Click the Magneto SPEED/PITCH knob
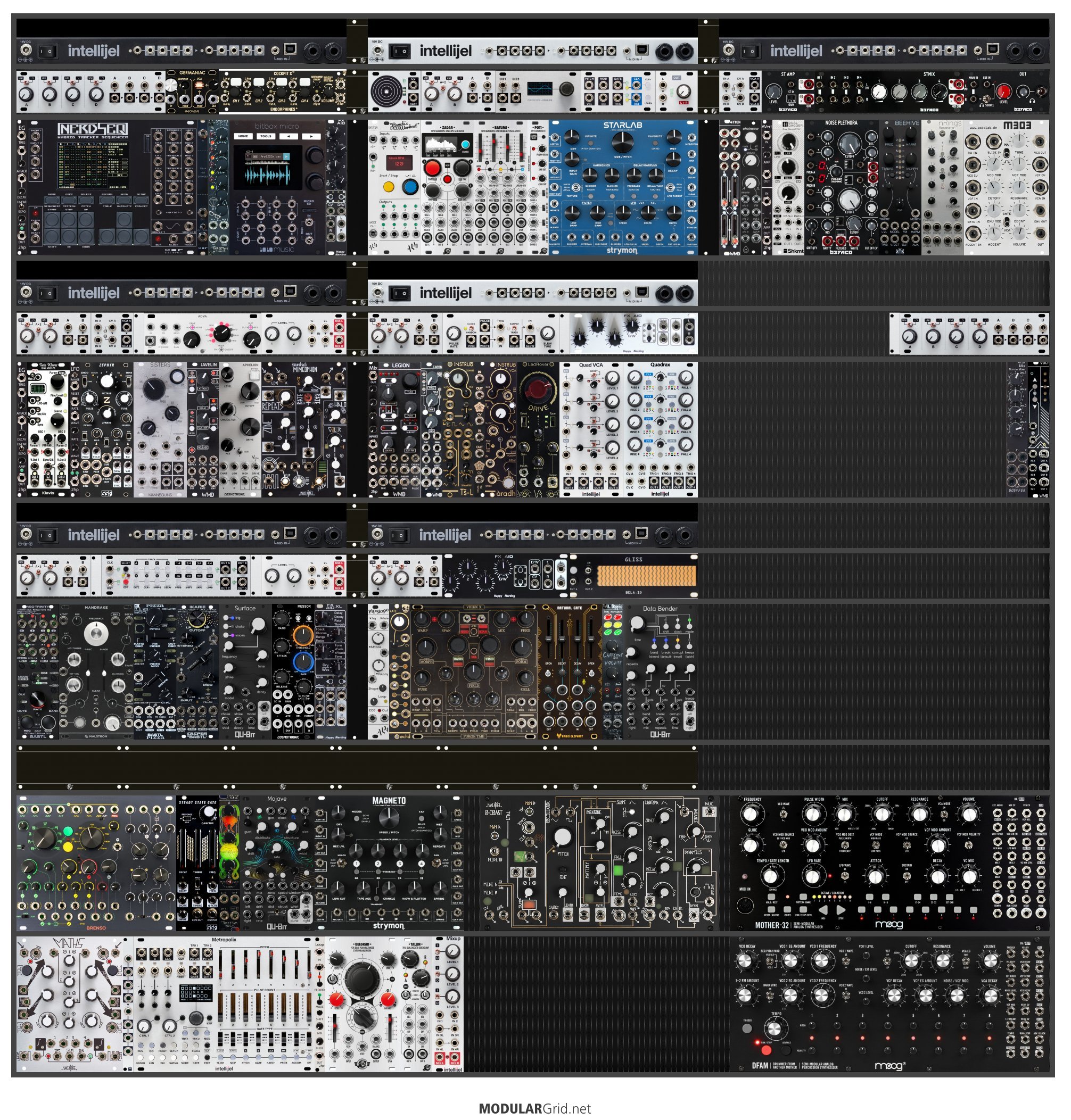The image size is (1071, 1120). point(388,818)
